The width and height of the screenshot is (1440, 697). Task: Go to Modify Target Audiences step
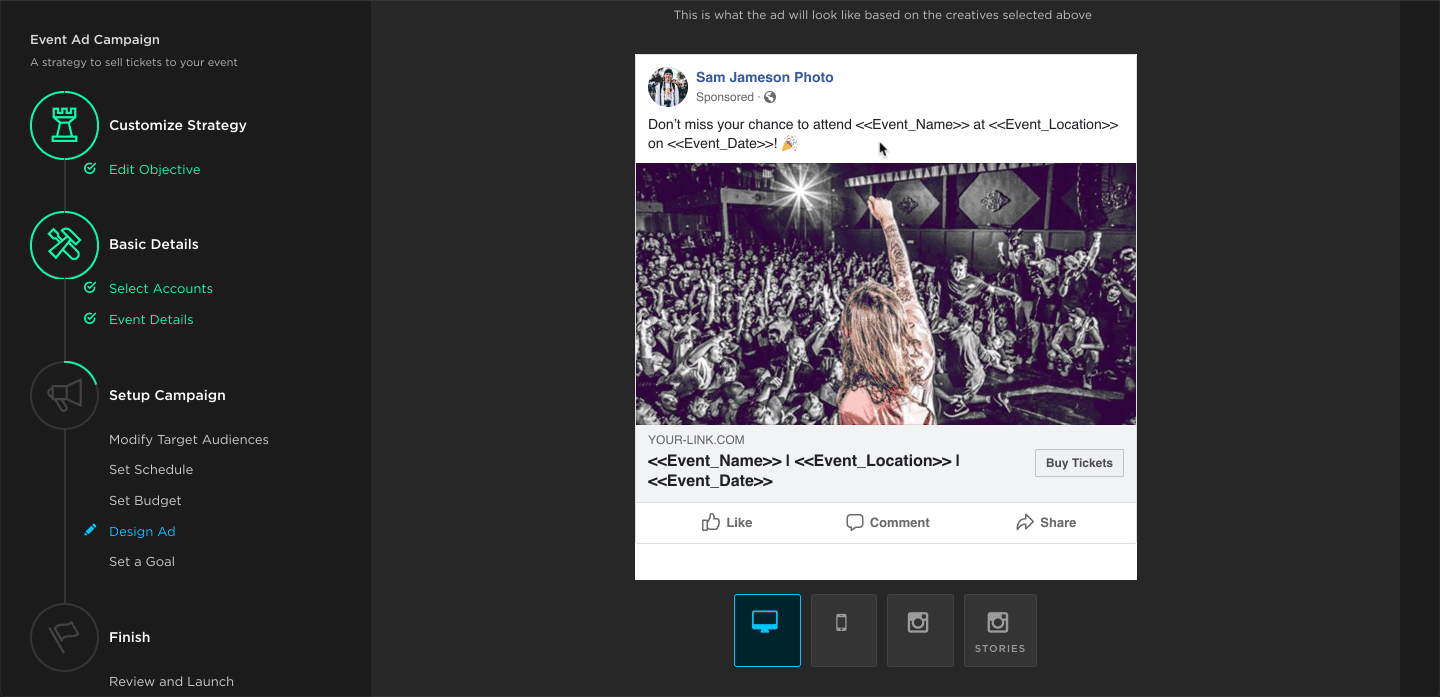189,439
